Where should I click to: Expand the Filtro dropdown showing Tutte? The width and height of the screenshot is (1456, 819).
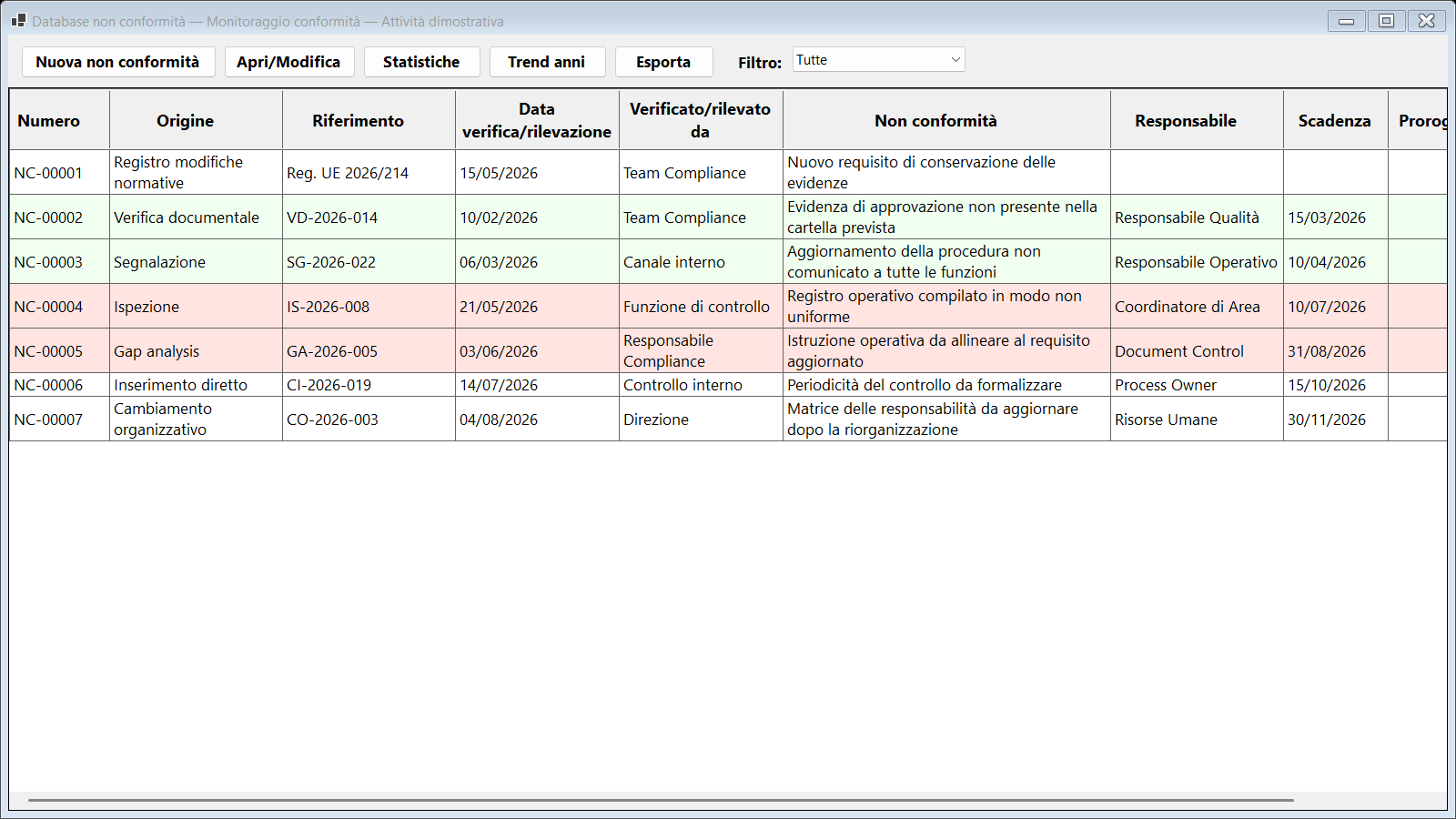[878, 60]
